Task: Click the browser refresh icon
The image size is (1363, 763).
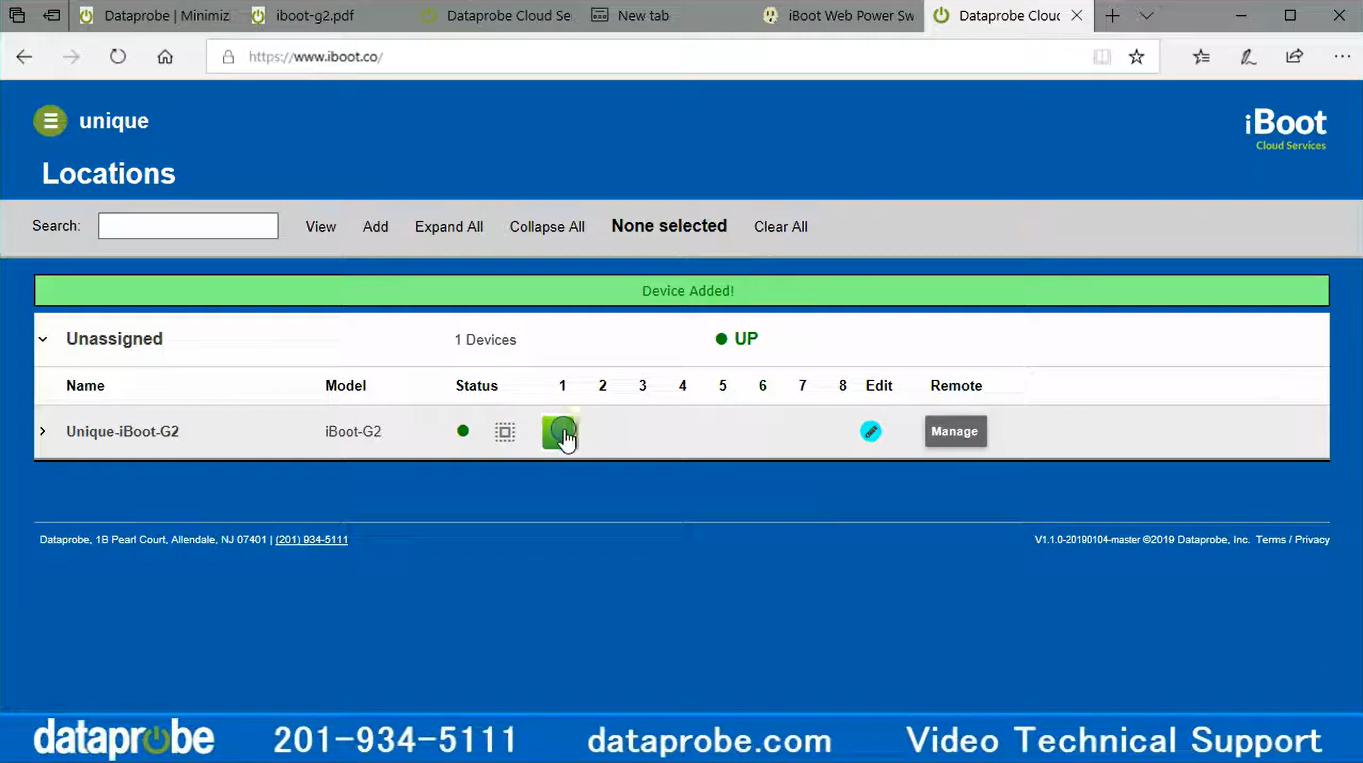Action: pyautogui.click(x=118, y=57)
